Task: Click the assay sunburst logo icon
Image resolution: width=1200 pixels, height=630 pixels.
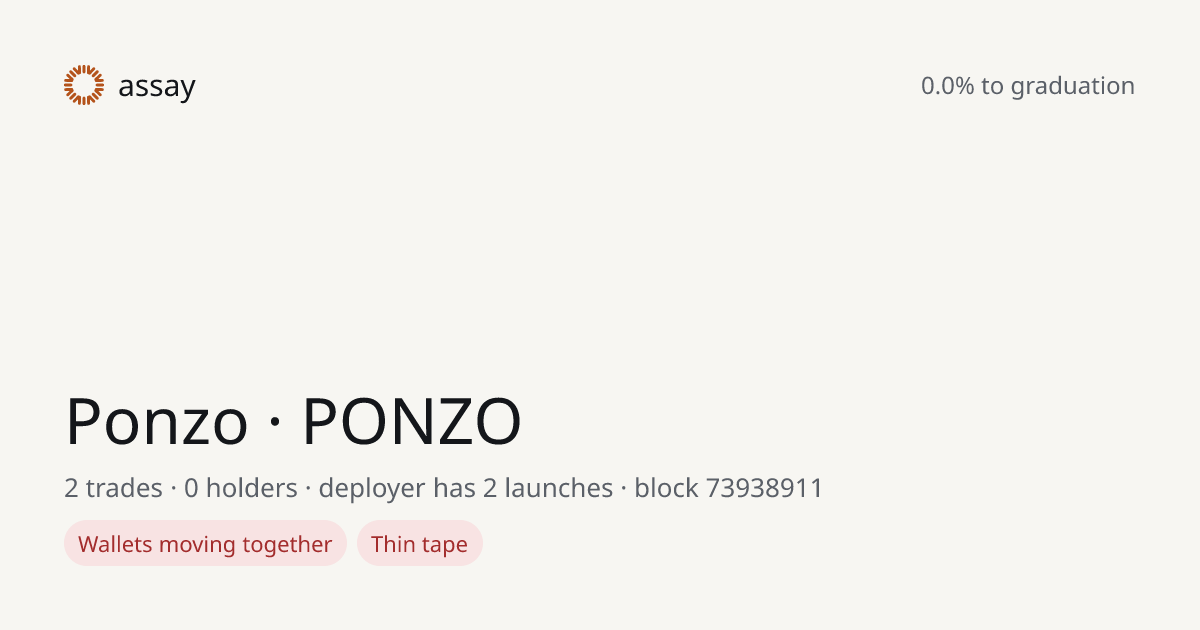Action: [x=84, y=85]
